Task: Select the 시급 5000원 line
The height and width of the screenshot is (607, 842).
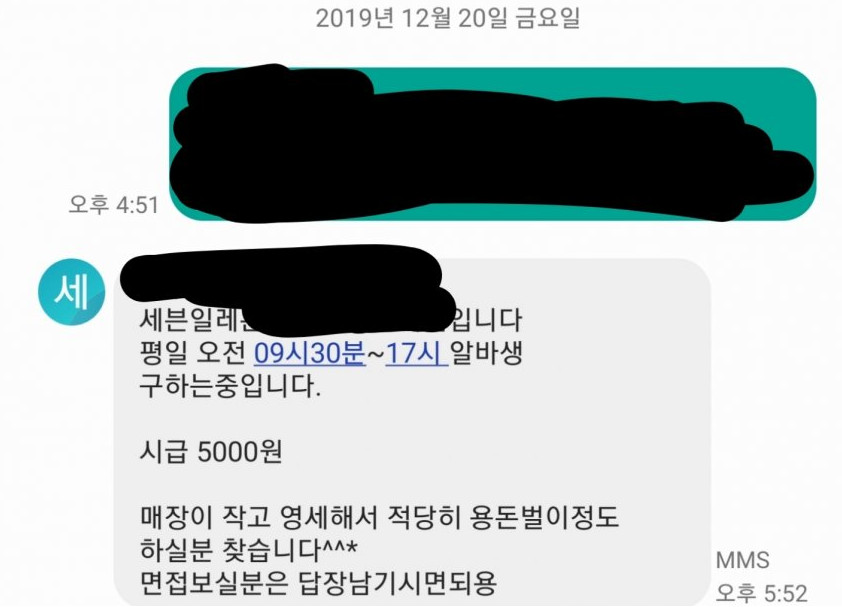Action: click(x=211, y=452)
